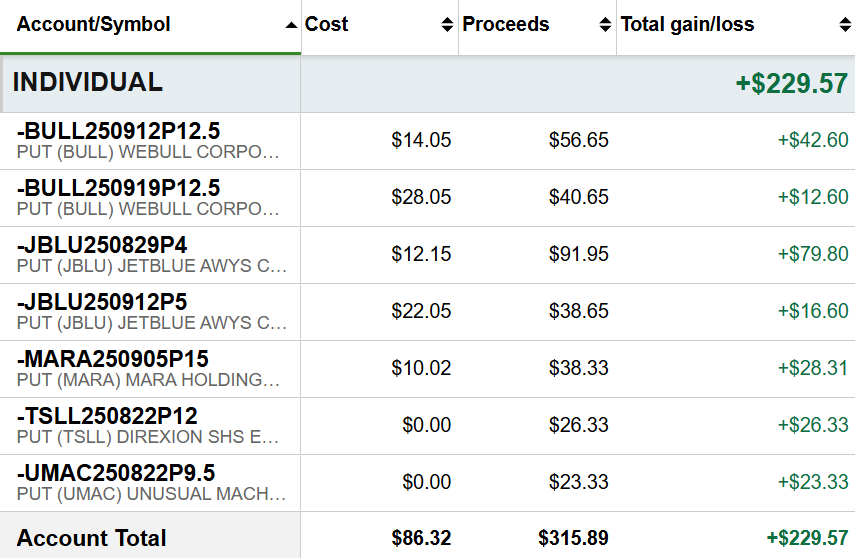Click the +$23.33 gain cell

pyautogui.click(x=813, y=482)
